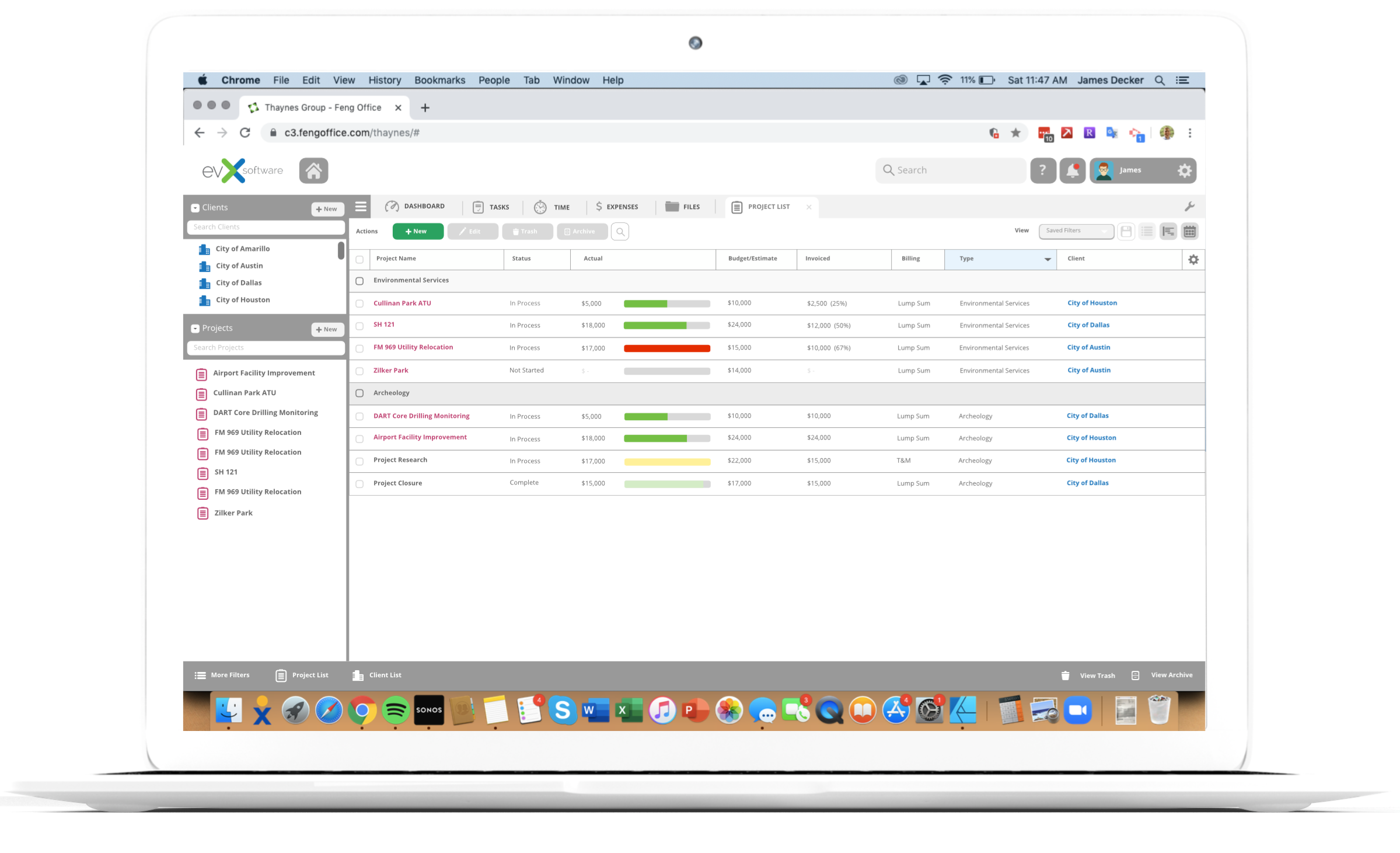Switch to the Tasks tab

[493, 206]
